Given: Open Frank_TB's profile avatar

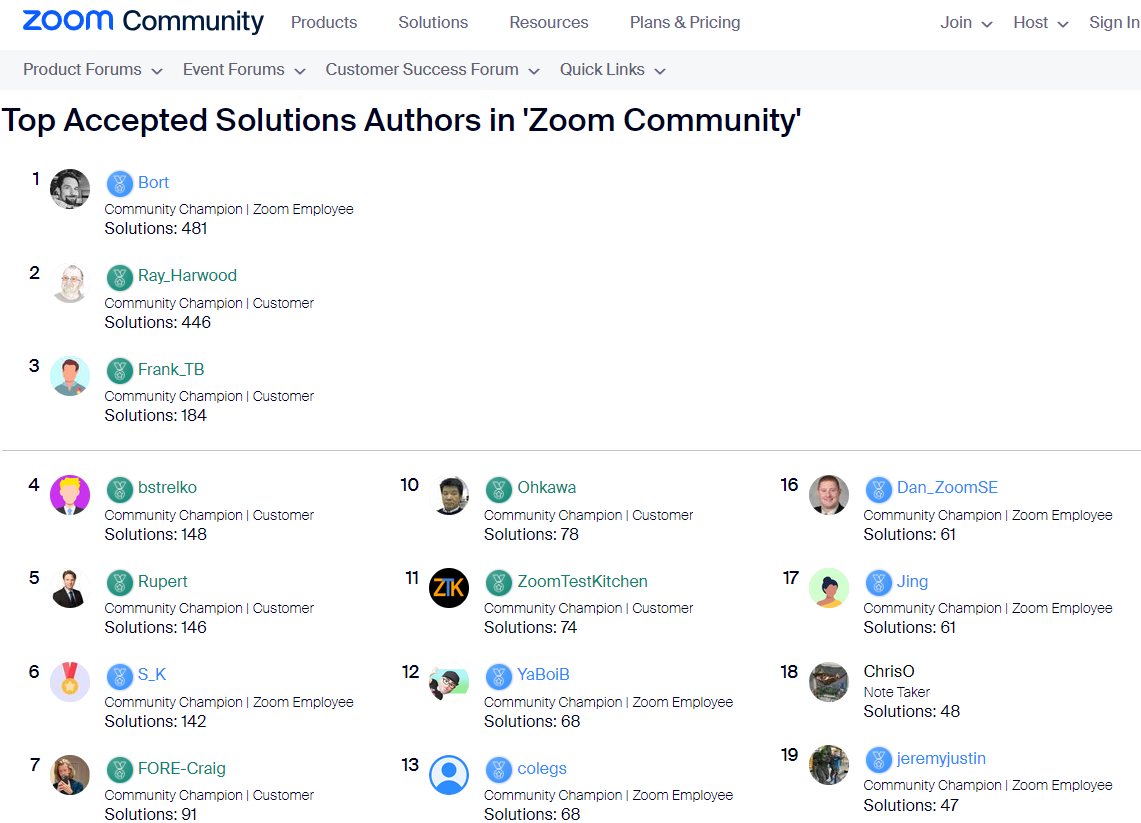Looking at the screenshot, I should point(70,375).
